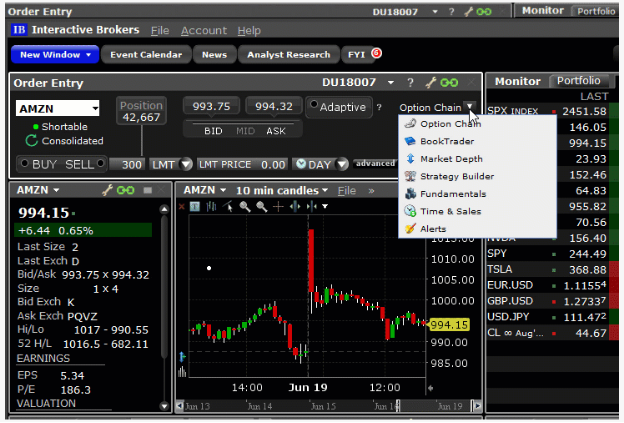This screenshot has height=423, width=624.
Task: Select the trendline pointer tool in chart toolbar
Action: click(228, 206)
